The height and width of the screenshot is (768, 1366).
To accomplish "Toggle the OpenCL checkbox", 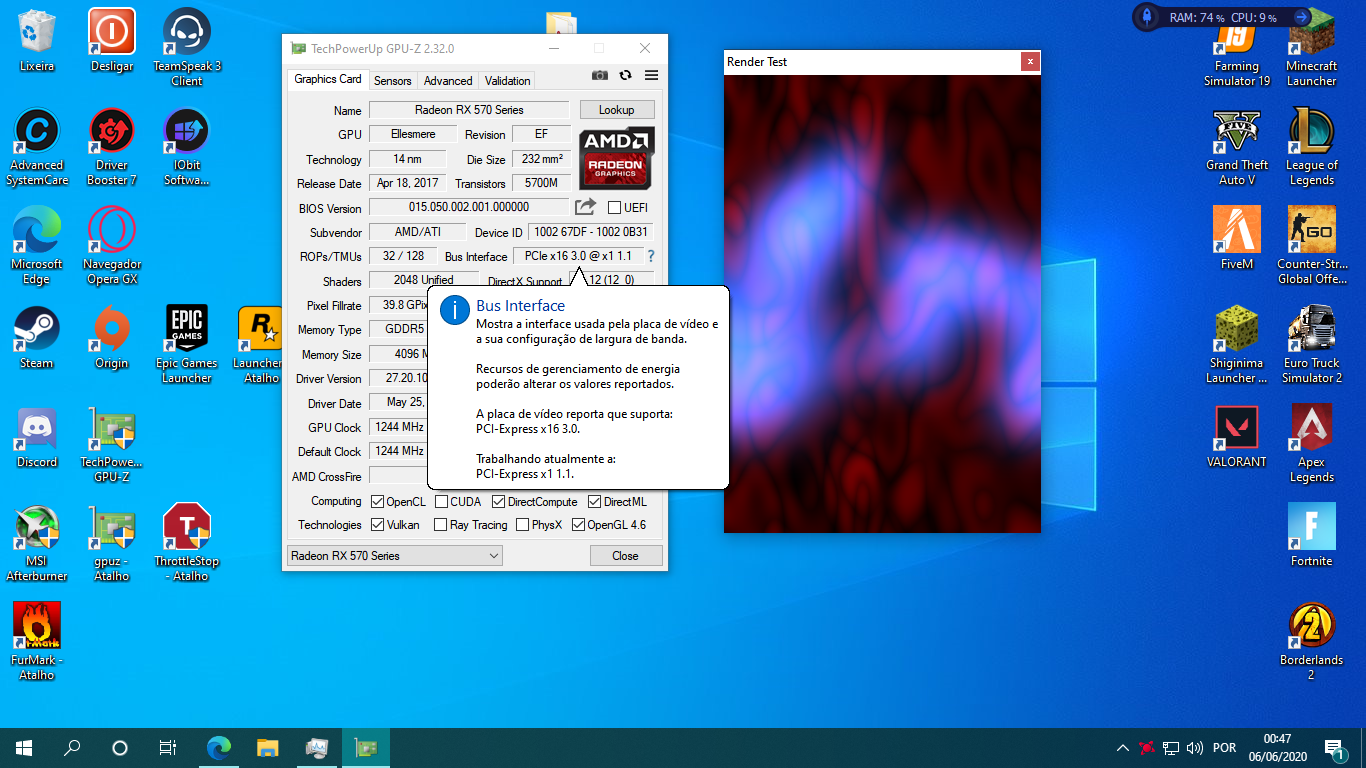I will coord(378,502).
